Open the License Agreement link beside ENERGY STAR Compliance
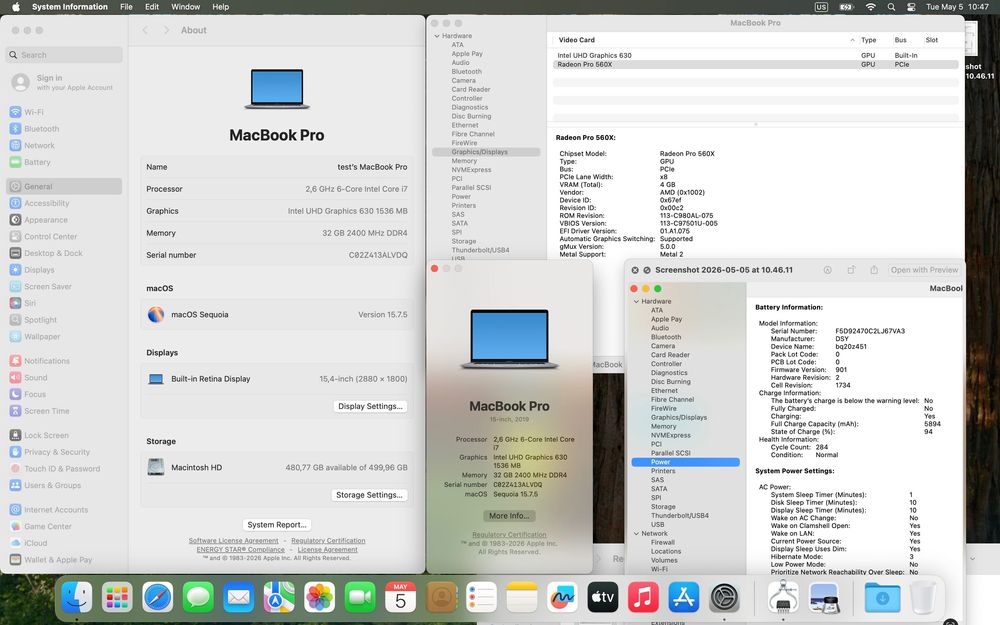The height and width of the screenshot is (625, 1000). coord(327,550)
